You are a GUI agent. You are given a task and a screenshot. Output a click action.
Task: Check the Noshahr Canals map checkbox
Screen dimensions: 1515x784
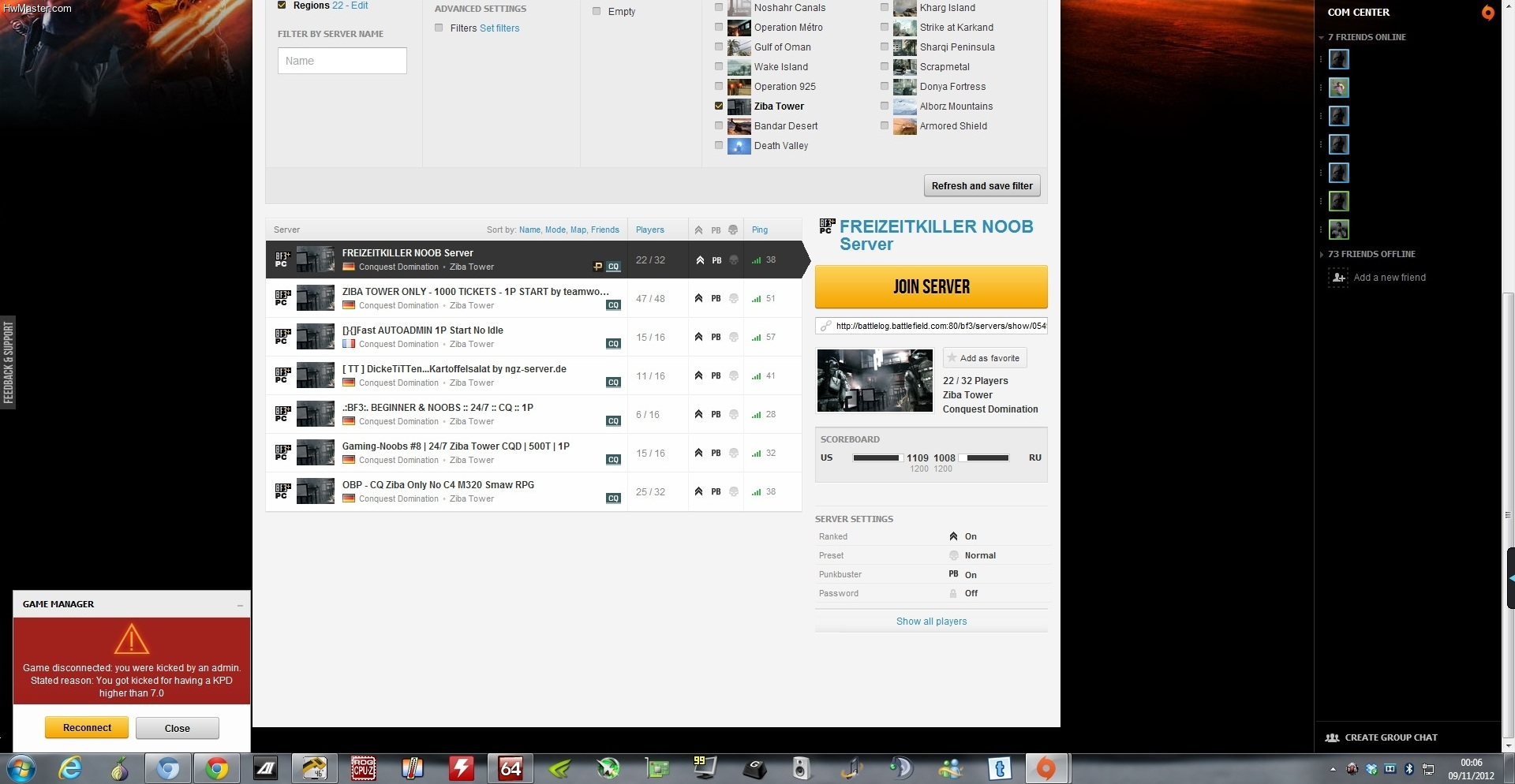tap(719, 7)
